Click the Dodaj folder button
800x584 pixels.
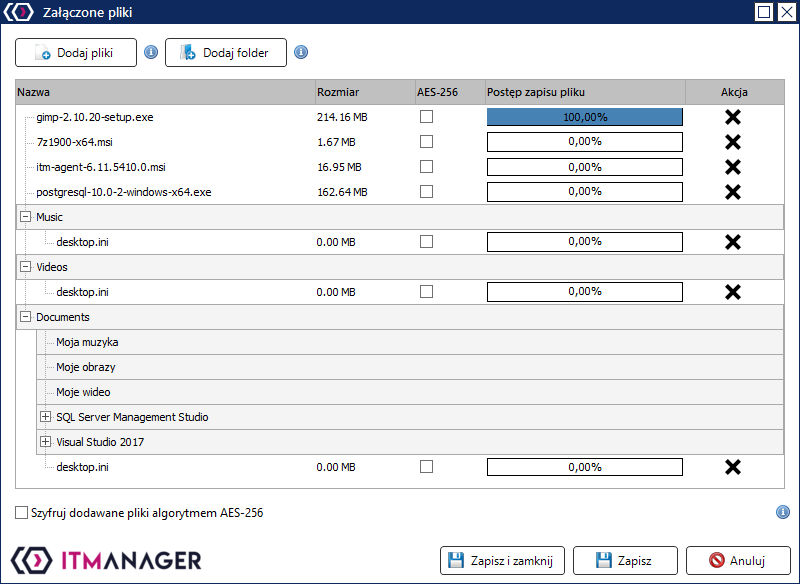pos(226,53)
